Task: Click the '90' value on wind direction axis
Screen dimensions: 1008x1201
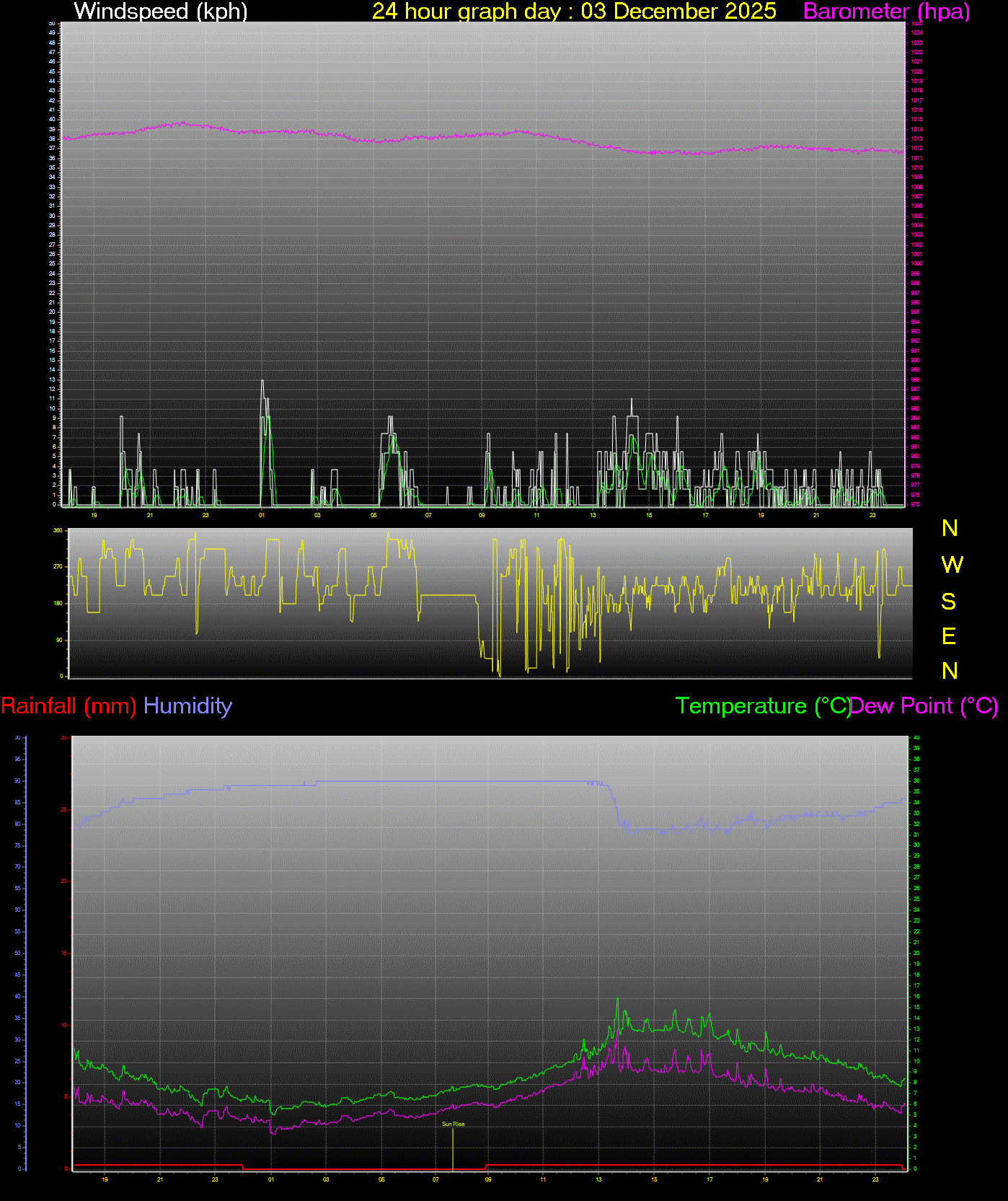Action: pos(60,640)
